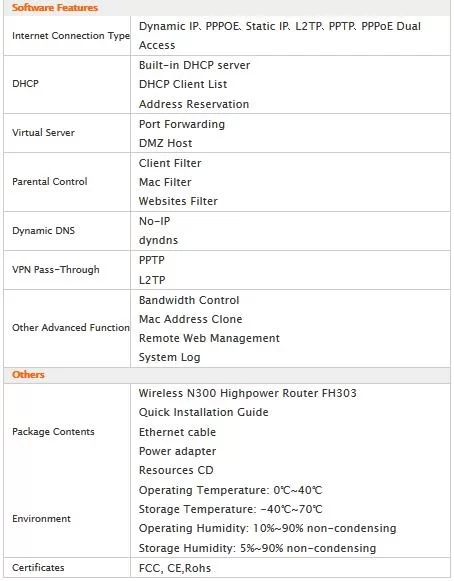Viewport: 454px width, 581px height.
Task: Click Address Reservation entry
Action: click(194, 104)
